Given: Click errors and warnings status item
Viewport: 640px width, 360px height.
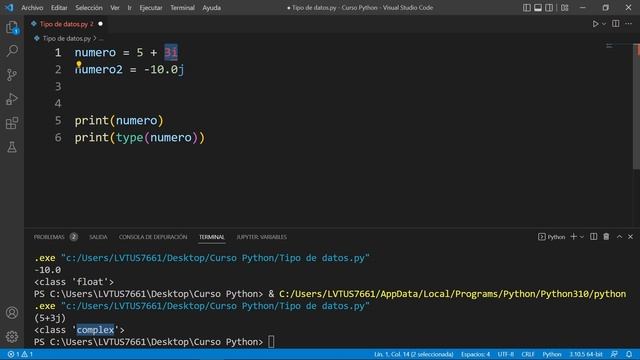Looking at the screenshot, I should point(20,354).
